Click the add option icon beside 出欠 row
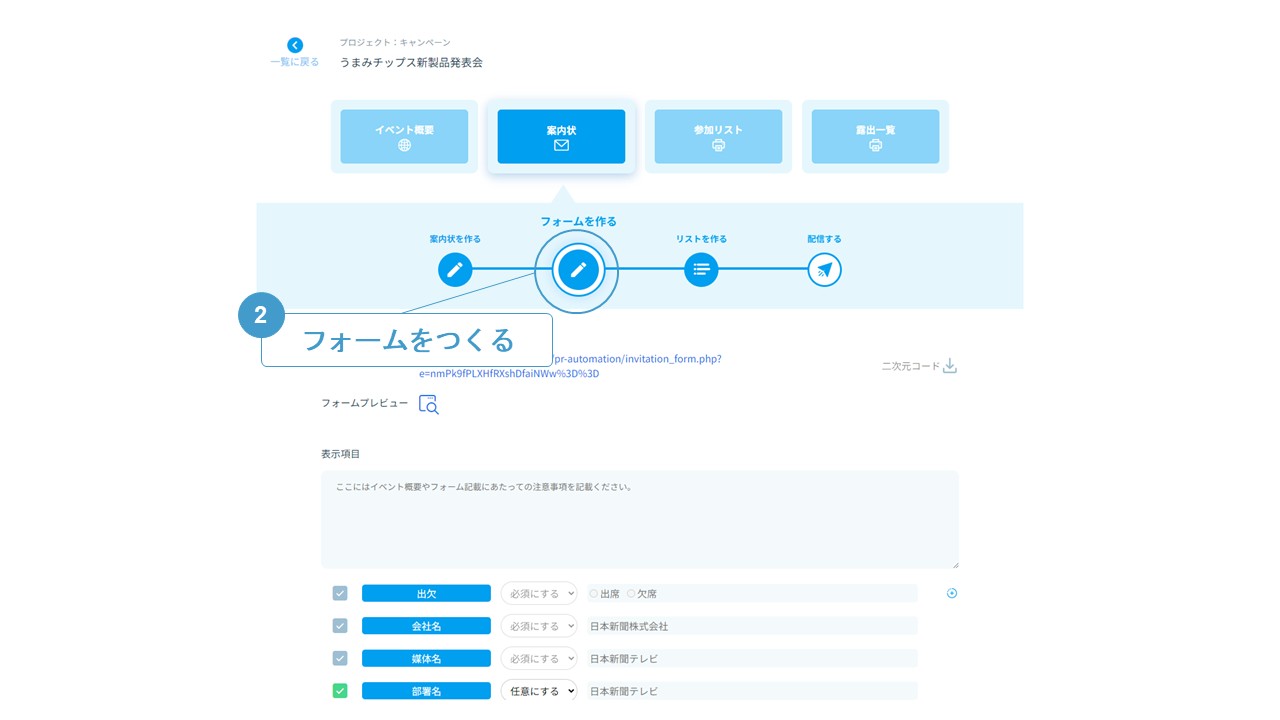 952,593
